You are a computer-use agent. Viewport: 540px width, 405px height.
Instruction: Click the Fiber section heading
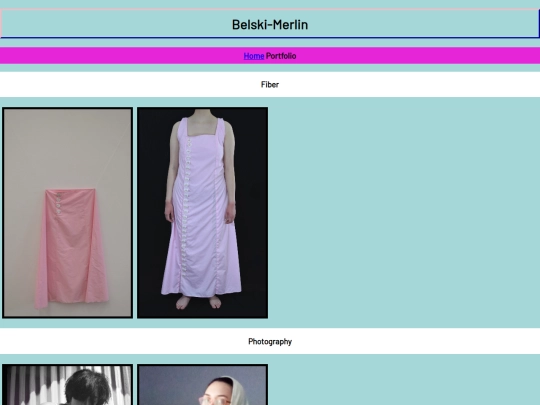[x=270, y=84]
